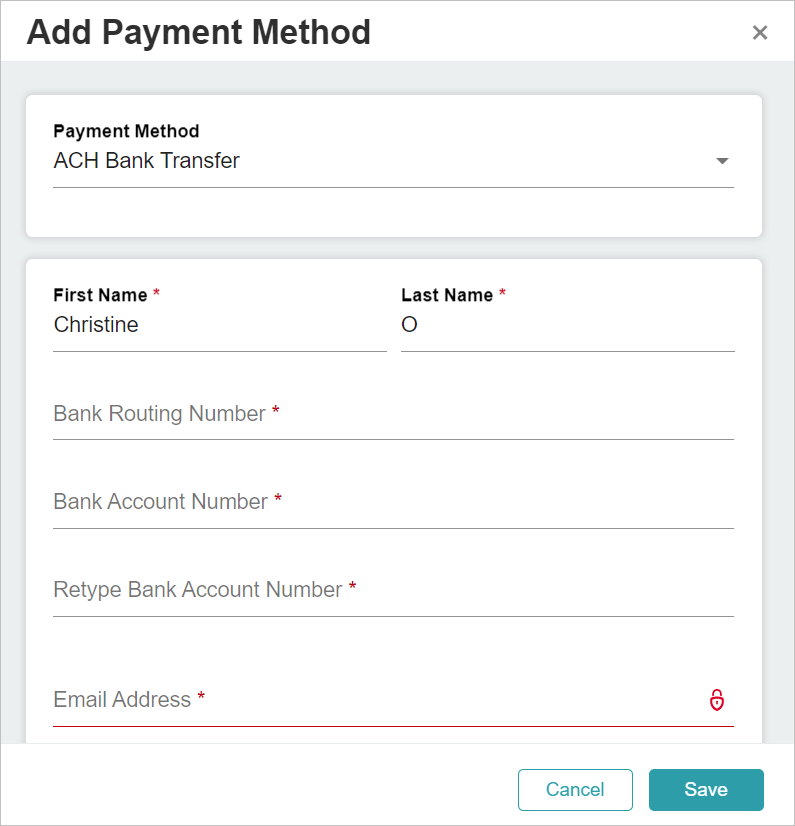795x826 pixels.
Task: Cancel adding the payment method
Action: point(575,790)
